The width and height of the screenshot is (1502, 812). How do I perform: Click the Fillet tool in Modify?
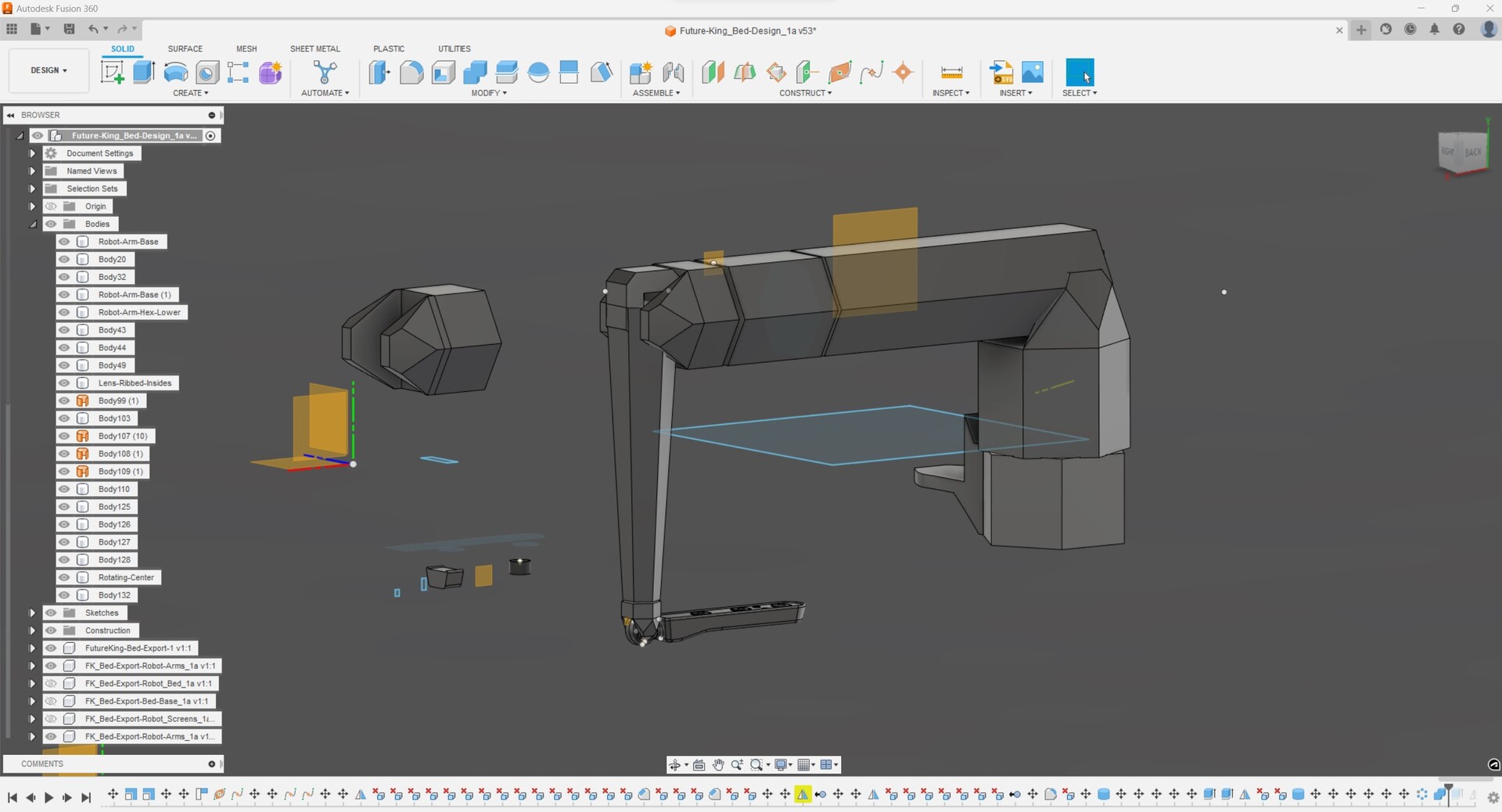[x=411, y=73]
